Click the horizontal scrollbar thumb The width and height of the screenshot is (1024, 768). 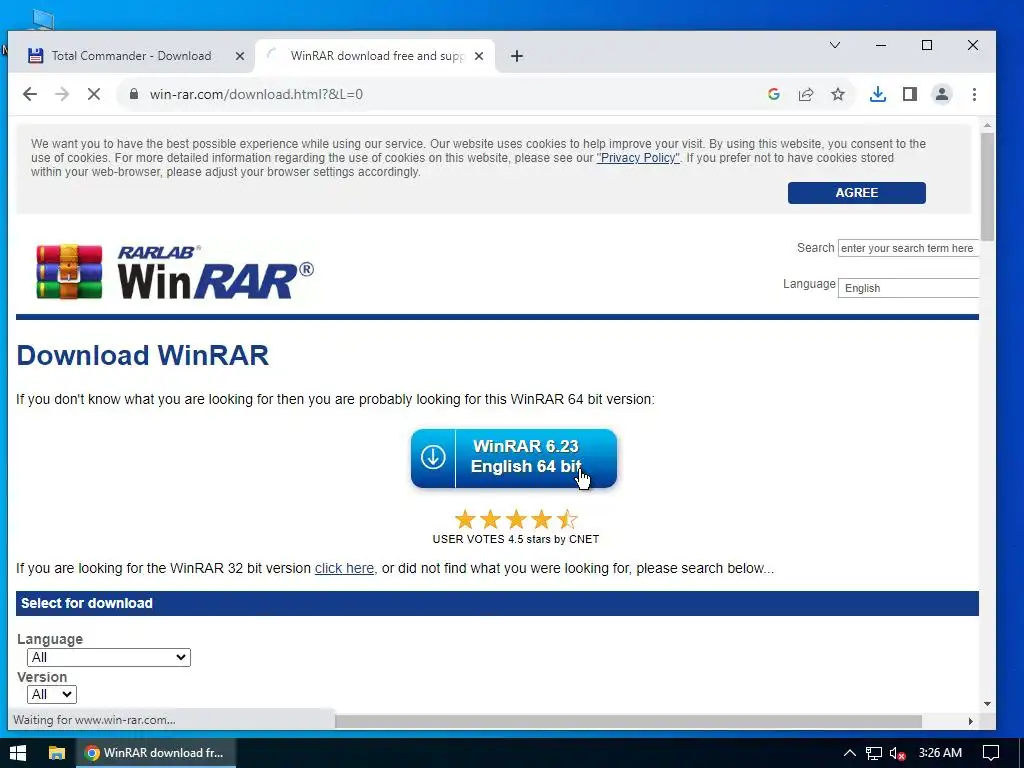(628, 721)
